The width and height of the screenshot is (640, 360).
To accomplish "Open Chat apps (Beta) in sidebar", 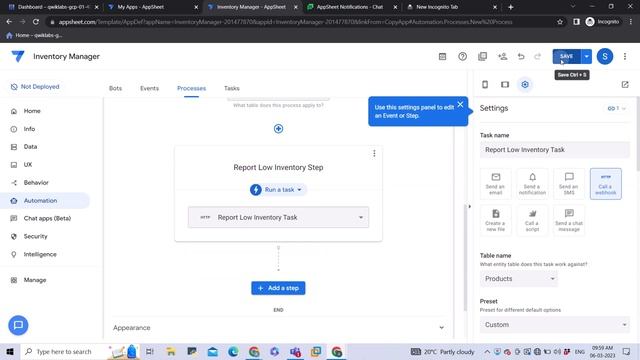I will point(47,218).
